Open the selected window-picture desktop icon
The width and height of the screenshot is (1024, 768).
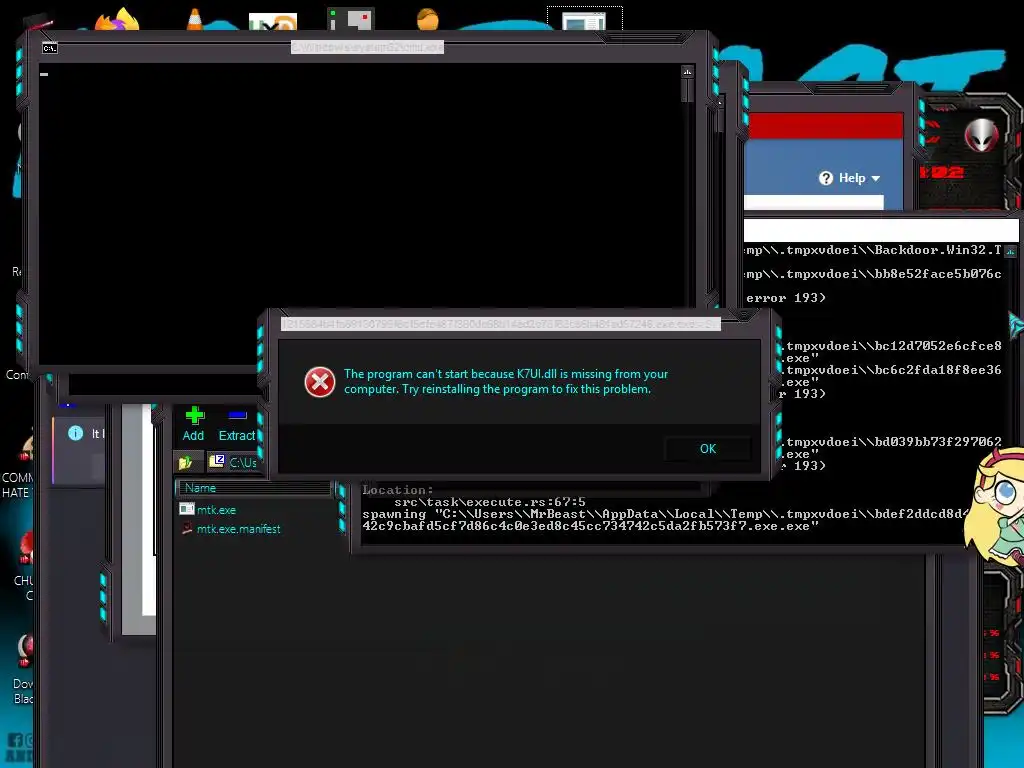[584, 21]
